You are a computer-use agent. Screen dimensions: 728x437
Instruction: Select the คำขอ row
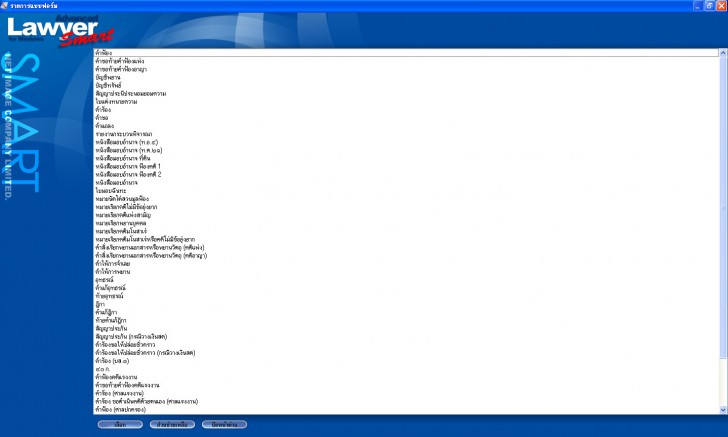406,117
